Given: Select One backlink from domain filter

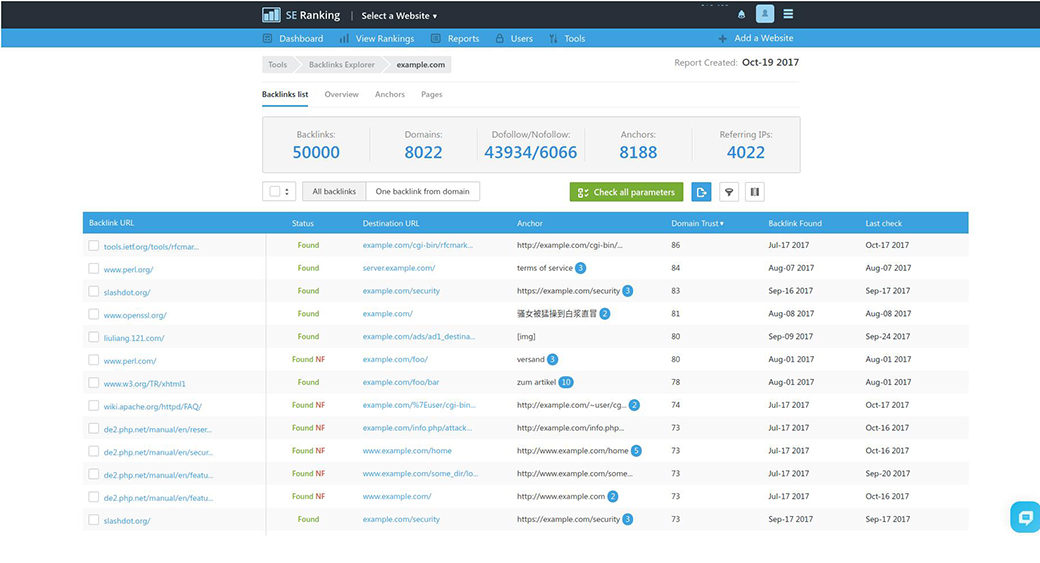Looking at the screenshot, I should point(422,191).
